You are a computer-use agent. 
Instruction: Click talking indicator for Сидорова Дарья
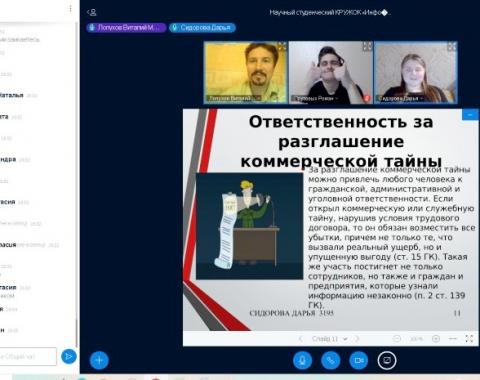tap(202, 28)
